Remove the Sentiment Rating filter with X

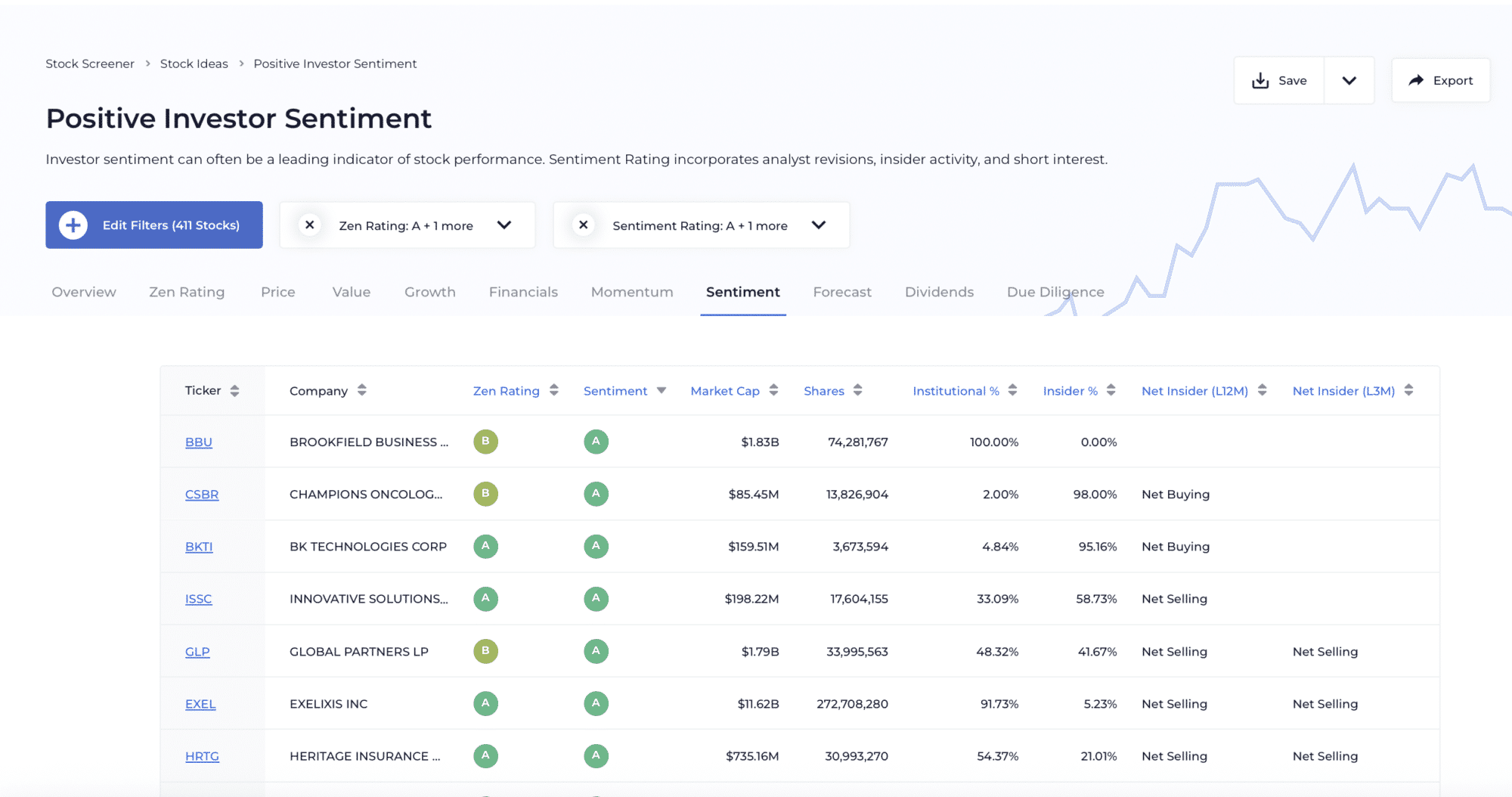[583, 225]
